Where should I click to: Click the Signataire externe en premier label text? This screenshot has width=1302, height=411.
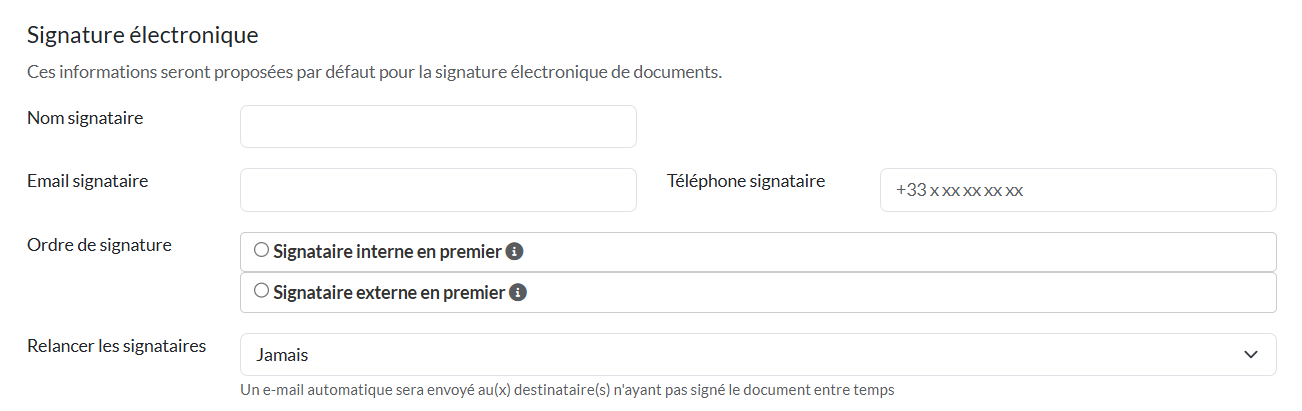tap(389, 293)
